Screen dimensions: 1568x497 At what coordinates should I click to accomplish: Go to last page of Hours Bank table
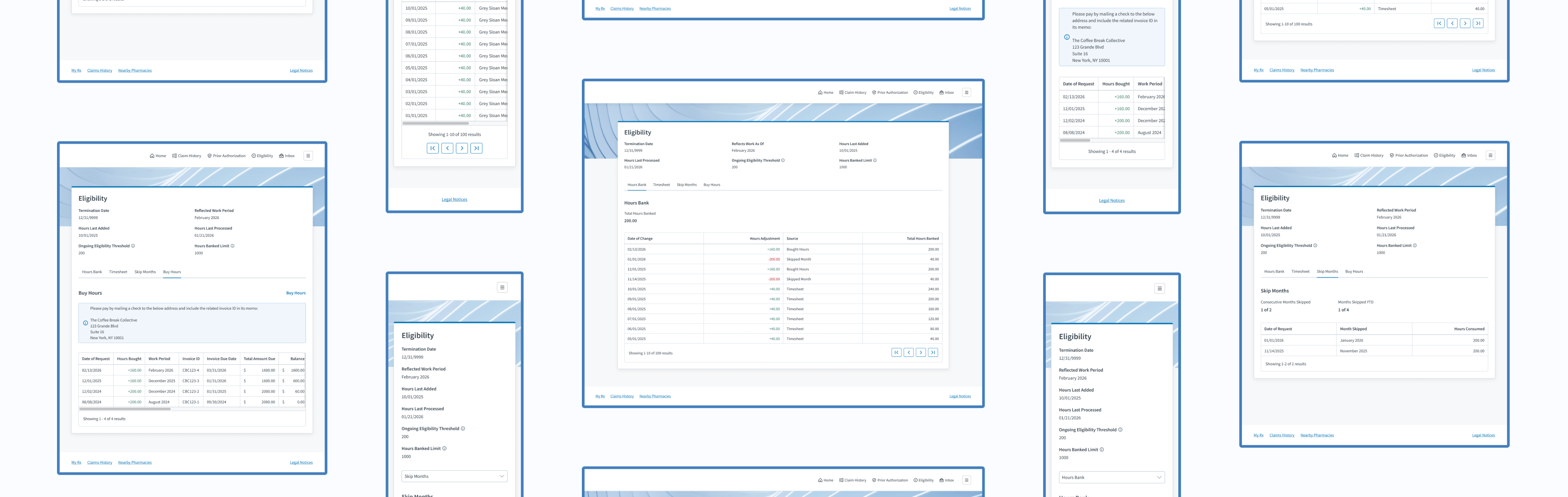coord(933,353)
